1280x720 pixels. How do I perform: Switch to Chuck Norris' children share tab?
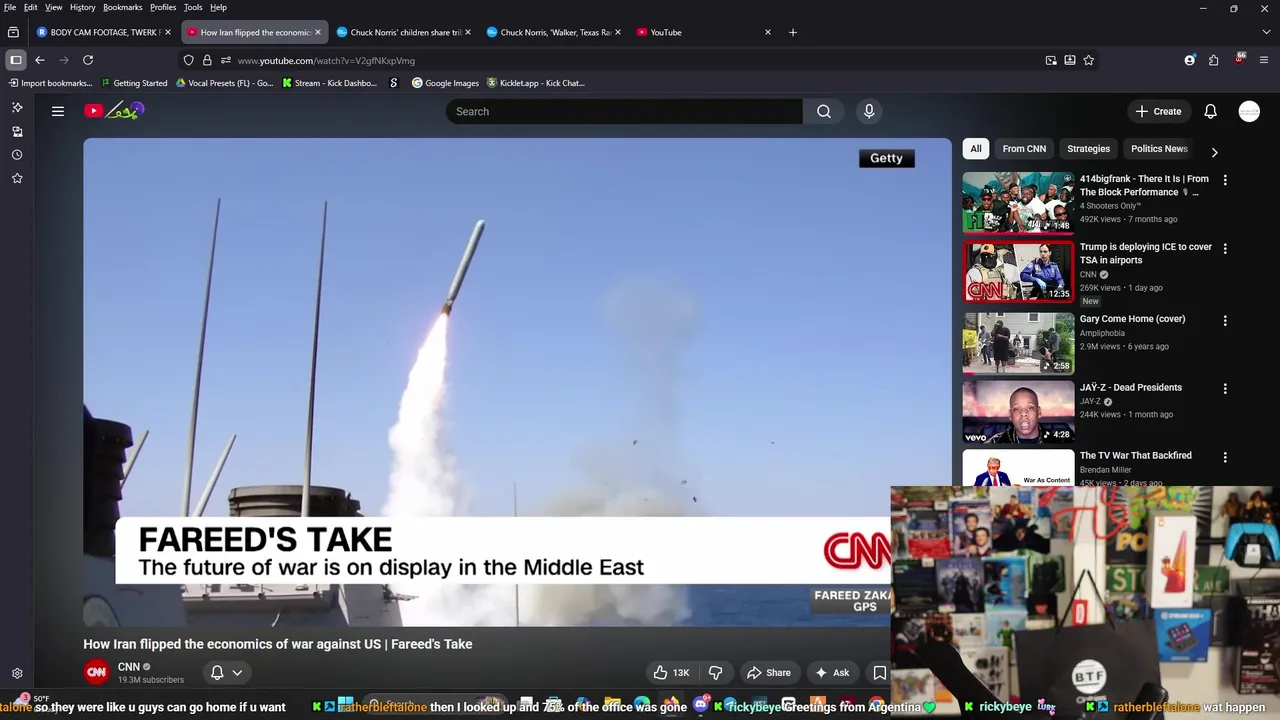pyautogui.click(x=405, y=32)
